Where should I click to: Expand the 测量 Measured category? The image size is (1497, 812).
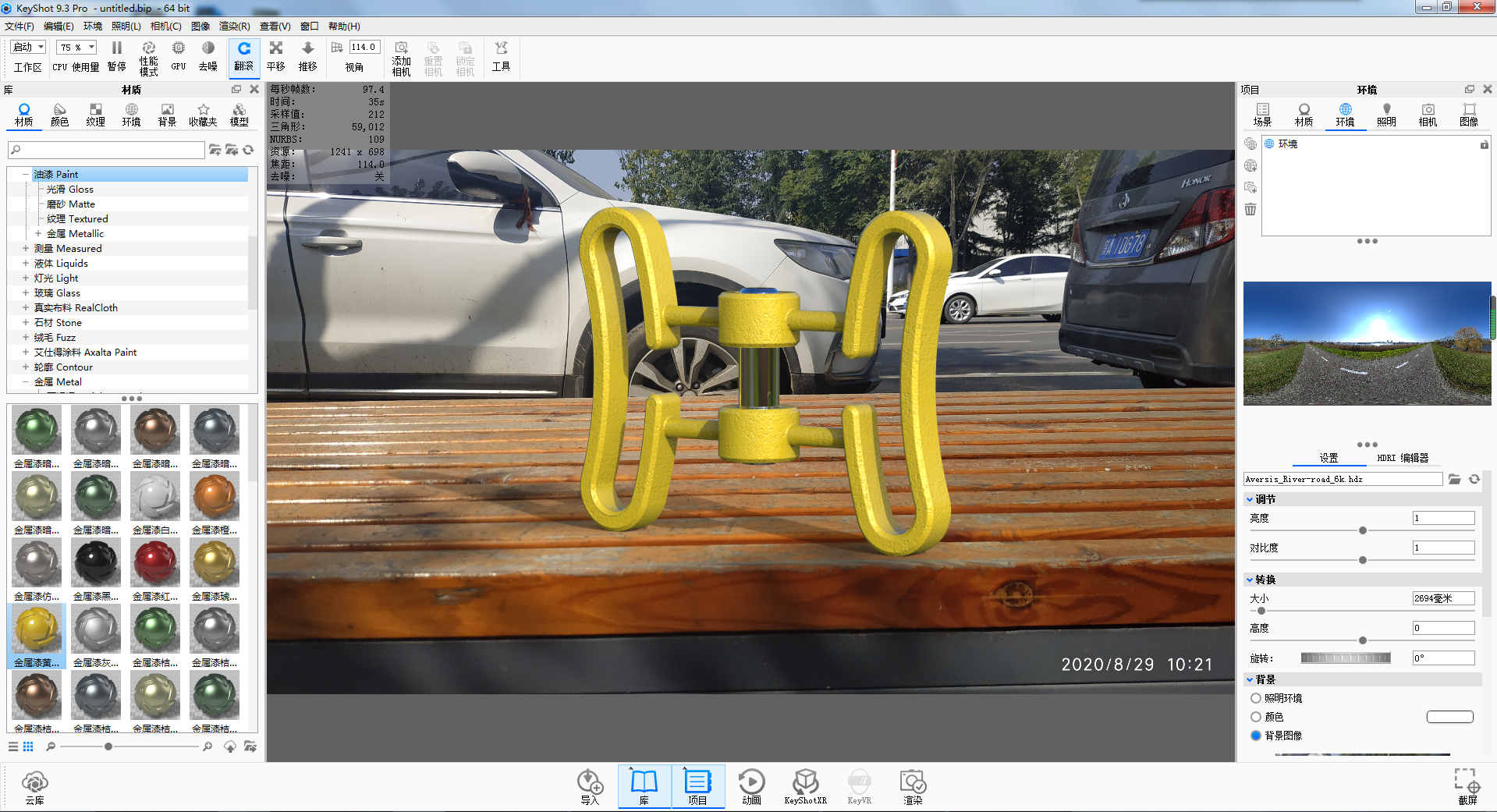[26, 248]
